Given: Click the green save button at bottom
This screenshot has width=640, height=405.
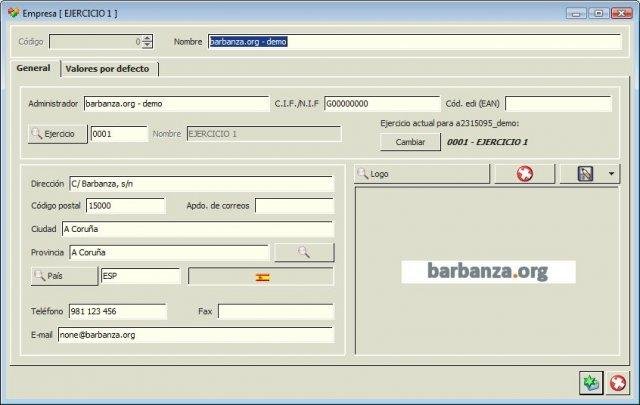Looking at the screenshot, I should click(591, 383).
